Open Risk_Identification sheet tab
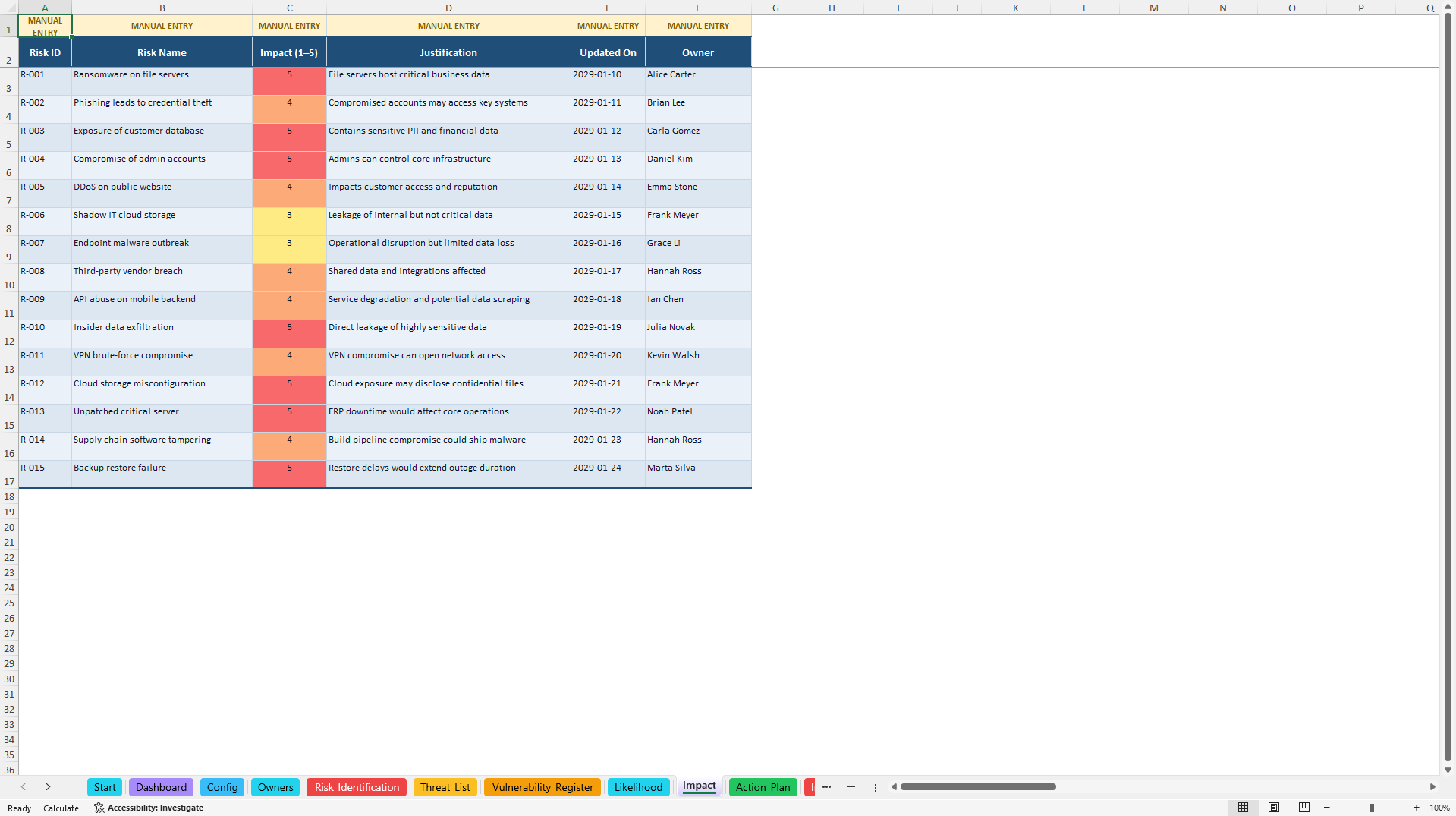Screen dimensions: 1456x816 click(x=357, y=787)
